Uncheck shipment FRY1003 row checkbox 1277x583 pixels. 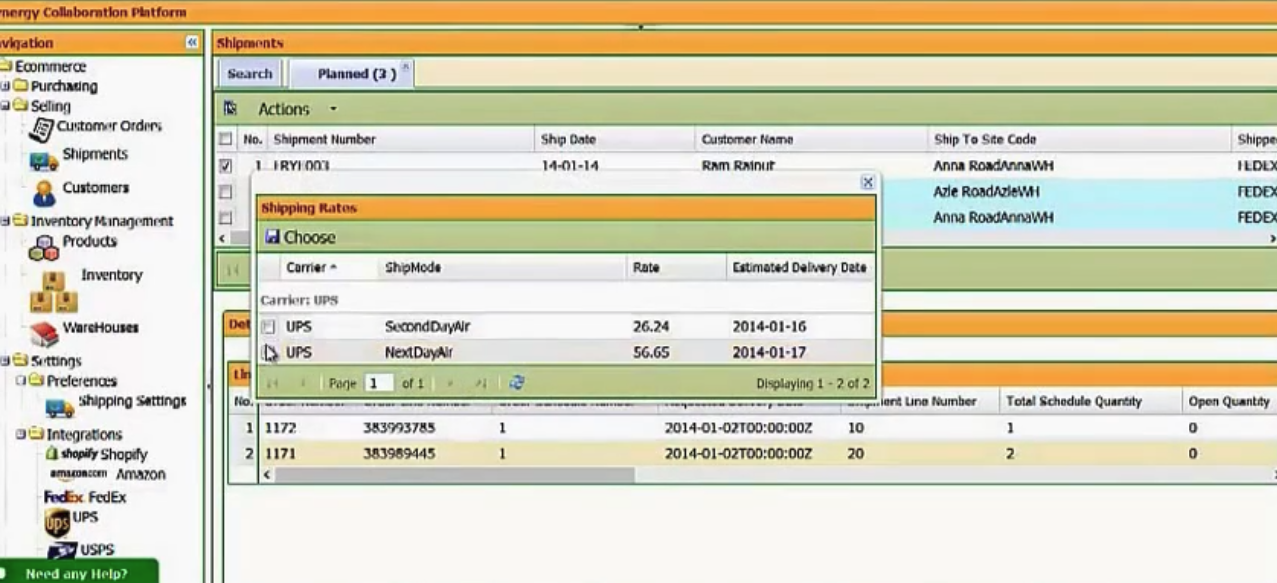pyautogui.click(x=226, y=165)
